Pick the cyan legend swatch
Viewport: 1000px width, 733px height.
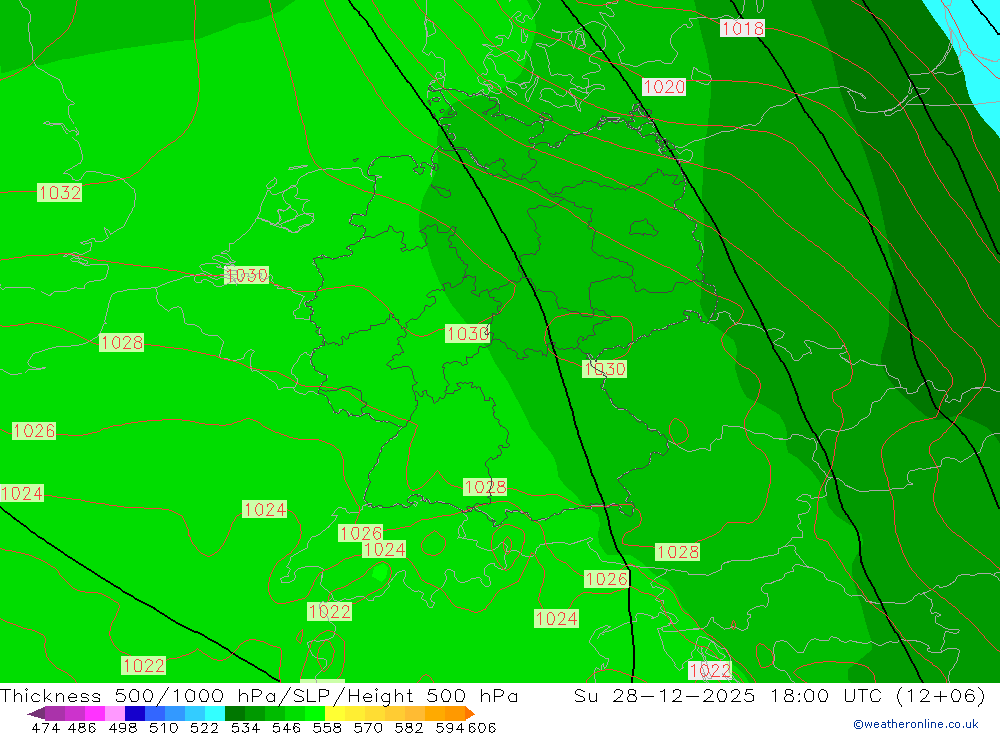pos(215,713)
